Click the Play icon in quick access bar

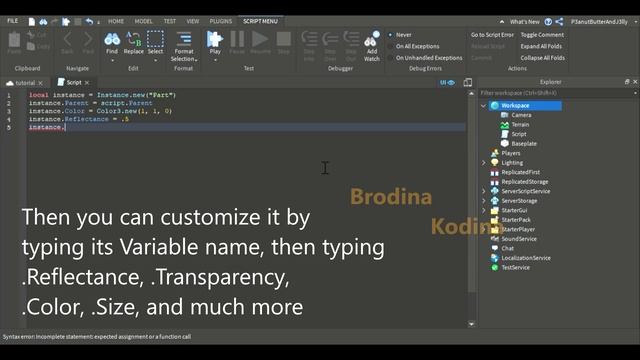[x=66, y=22]
